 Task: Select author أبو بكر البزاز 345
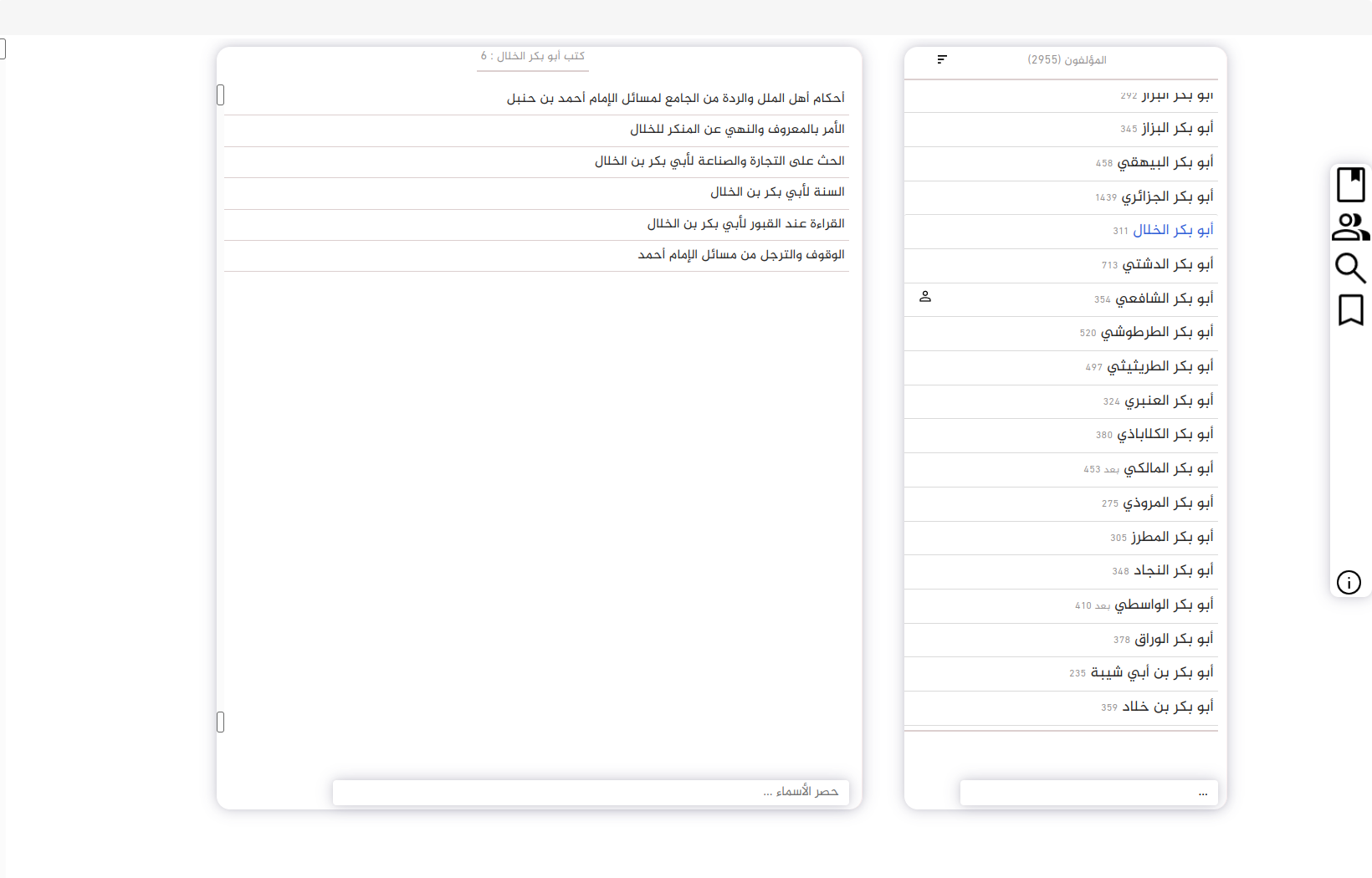[1061, 129]
